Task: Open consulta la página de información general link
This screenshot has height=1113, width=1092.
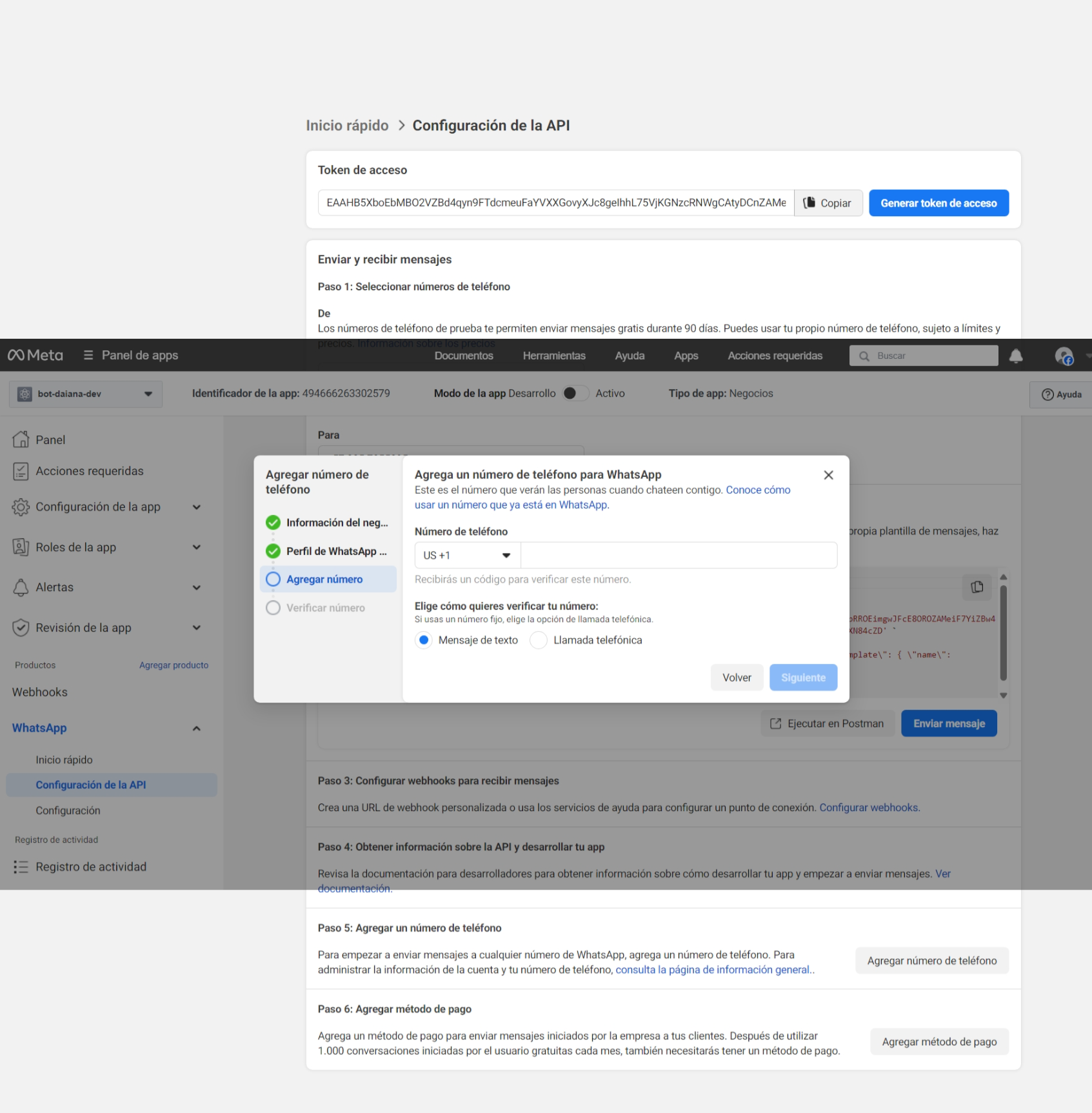Action: [x=713, y=970]
